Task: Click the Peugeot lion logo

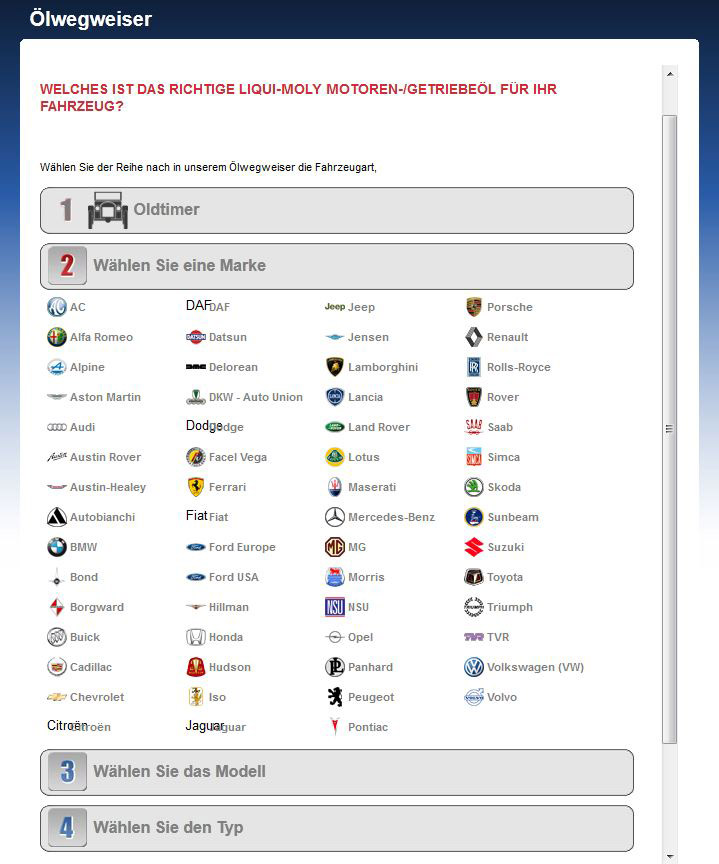Action: tap(335, 697)
